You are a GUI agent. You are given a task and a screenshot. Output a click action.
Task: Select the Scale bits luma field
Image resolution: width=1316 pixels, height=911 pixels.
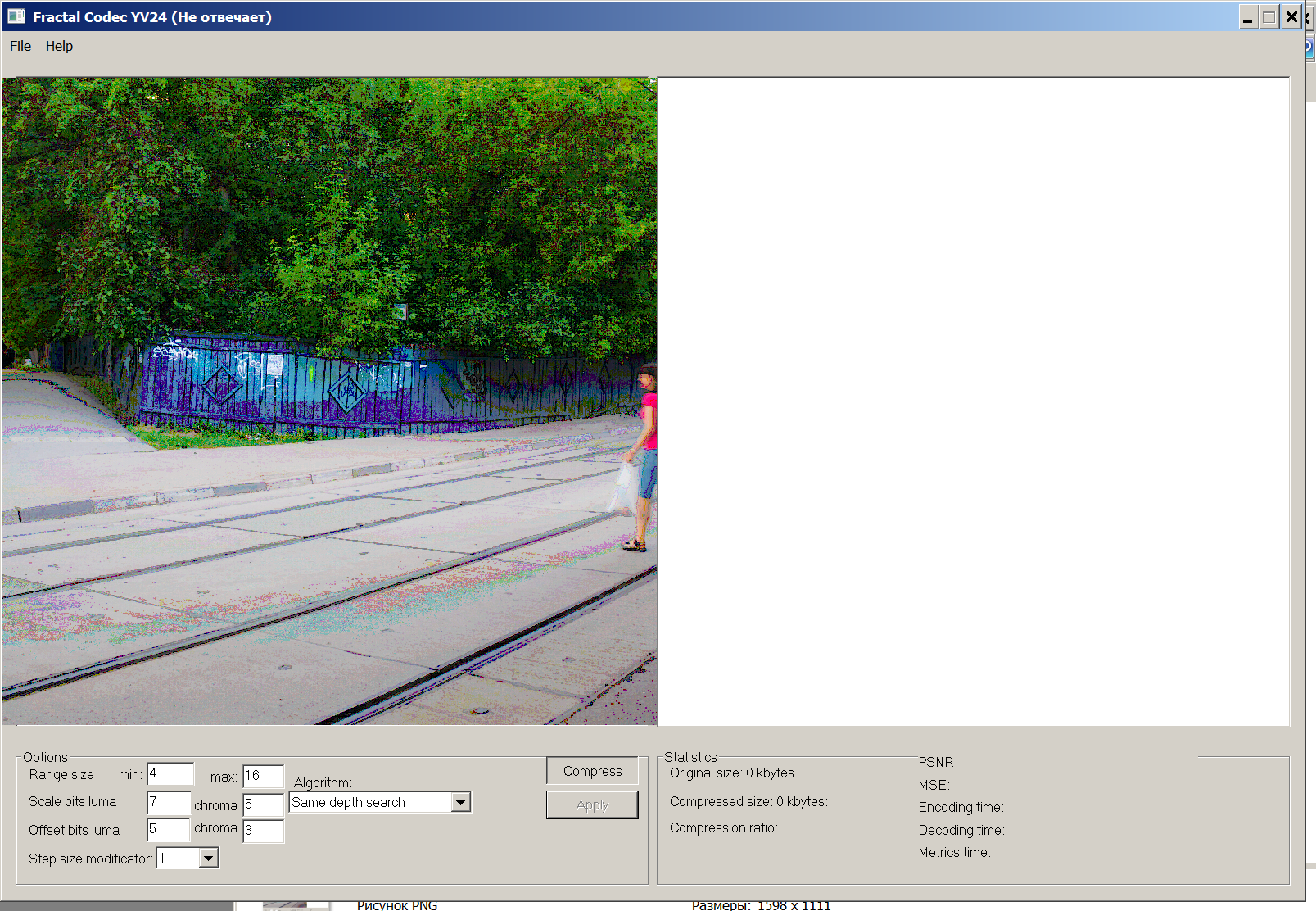pyautogui.click(x=170, y=802)
